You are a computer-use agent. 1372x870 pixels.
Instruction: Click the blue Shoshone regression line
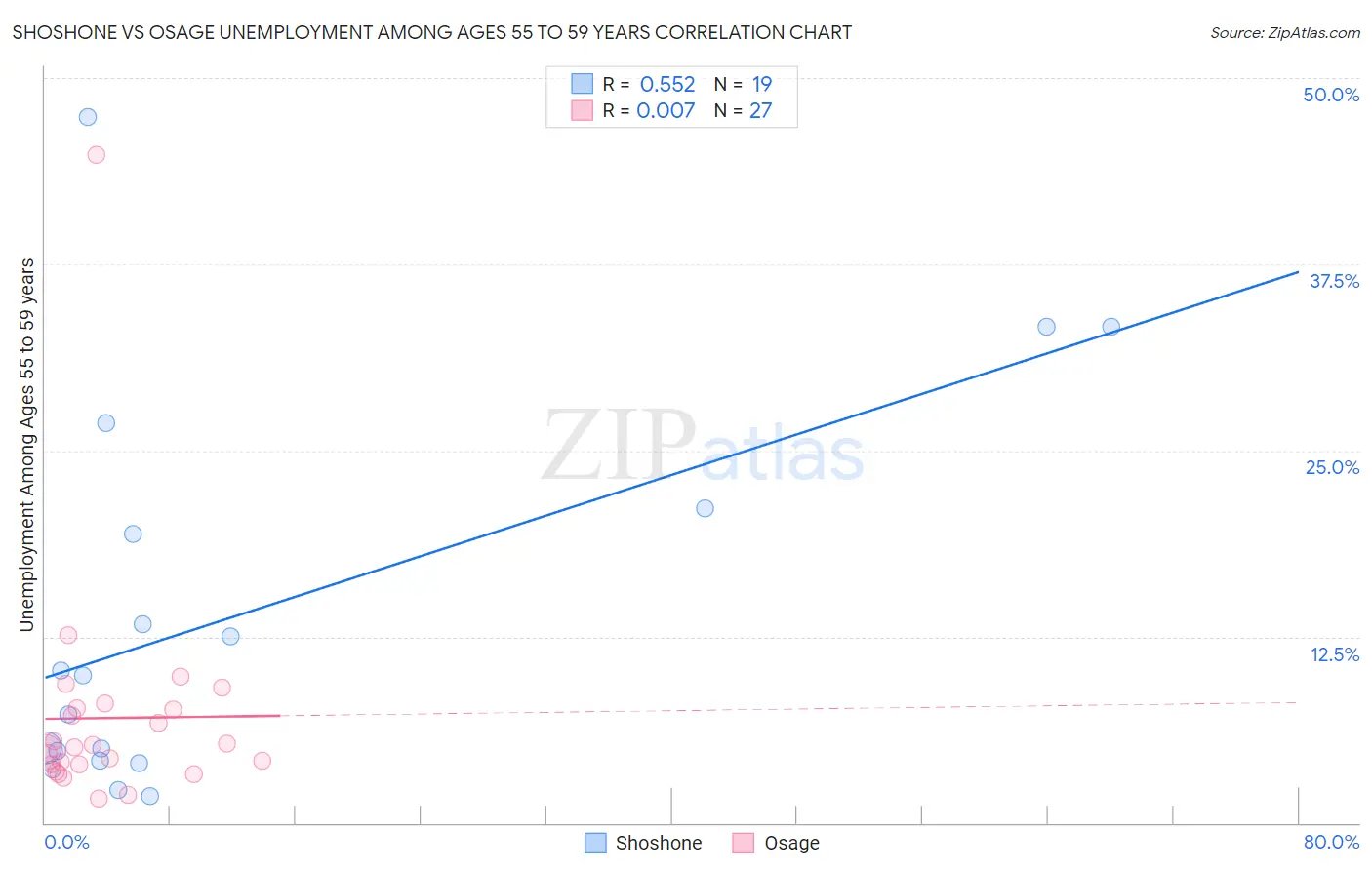click(671, 474)
